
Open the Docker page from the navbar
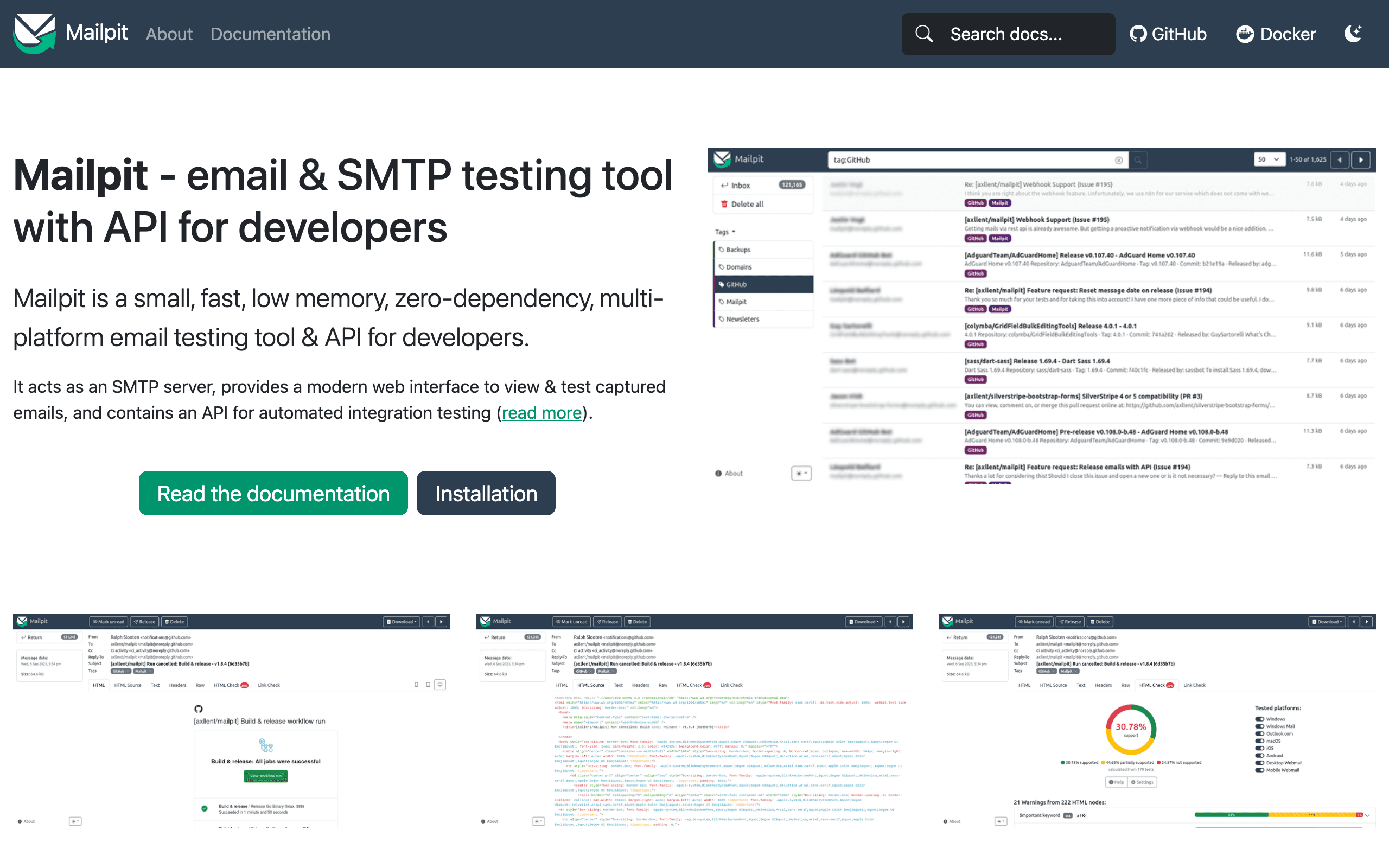[1276, 34]
